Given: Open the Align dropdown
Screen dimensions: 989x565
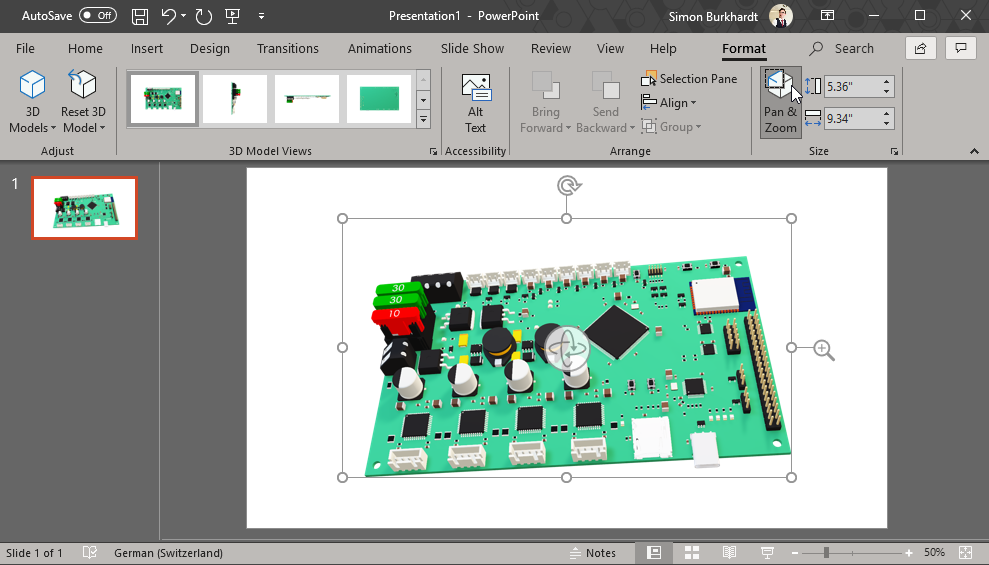Looking at the screenshot, I should click(669, 103).
